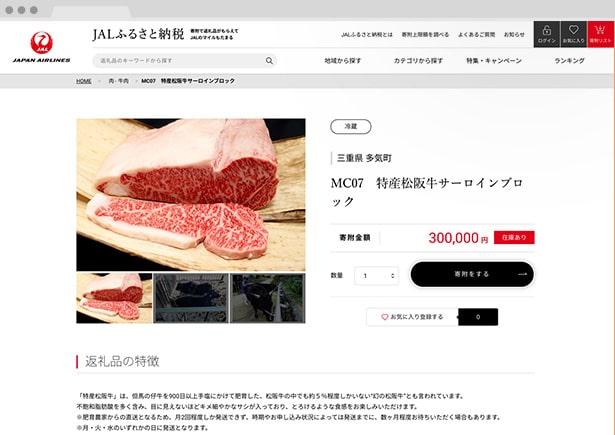Screen dimensions: 615x435
Task: Click the JAL crane logo
Action: pyautogui.click(x=42, y=43)
